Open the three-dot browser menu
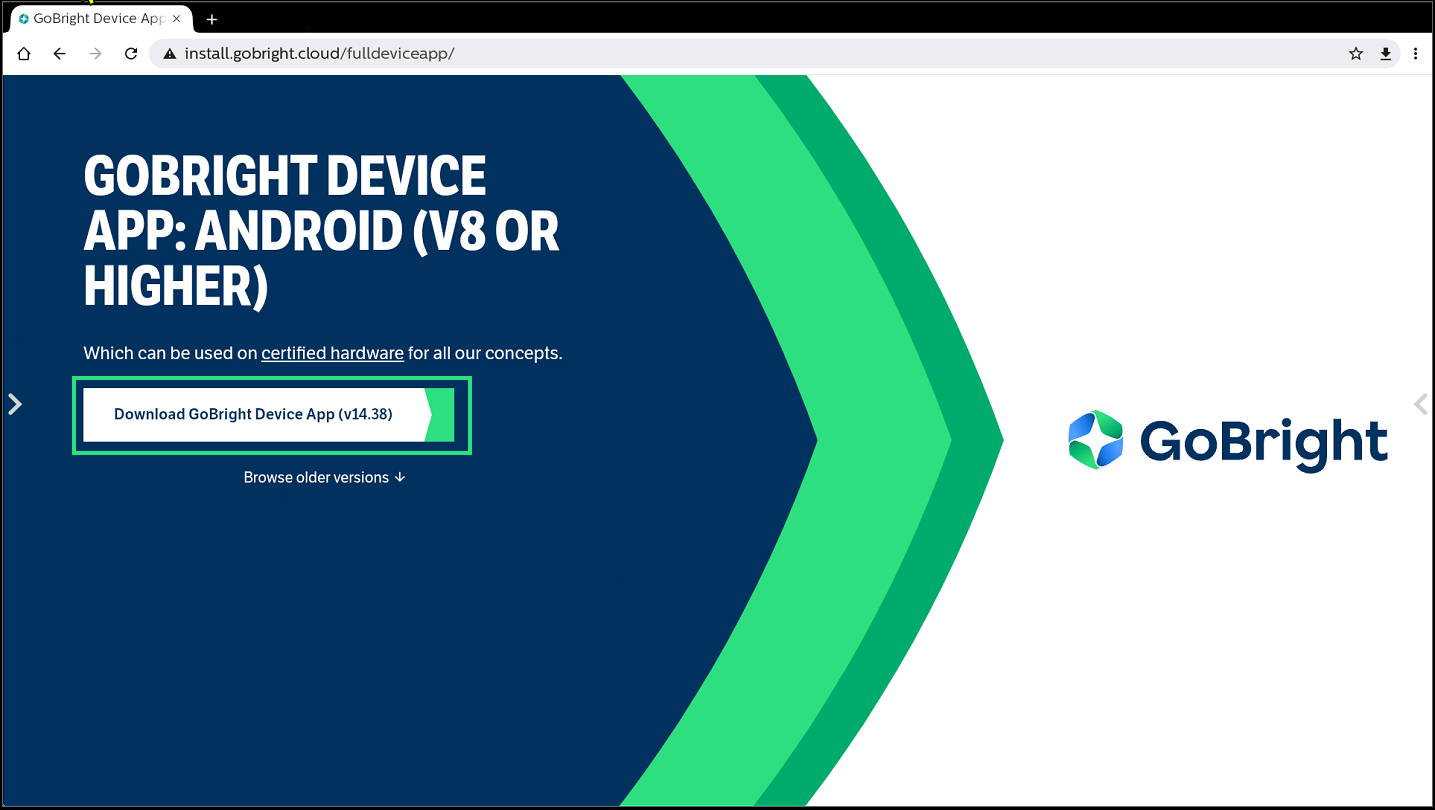The image size is (1435, 810). point(1416,54)
